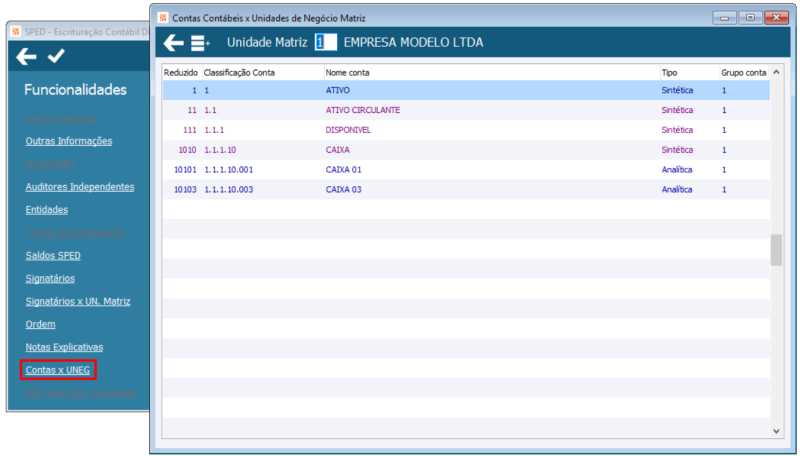Screen dimensions: 800x456
Task: Open Signatários x UN. Matriz link
Action: [x=78, y=301]
